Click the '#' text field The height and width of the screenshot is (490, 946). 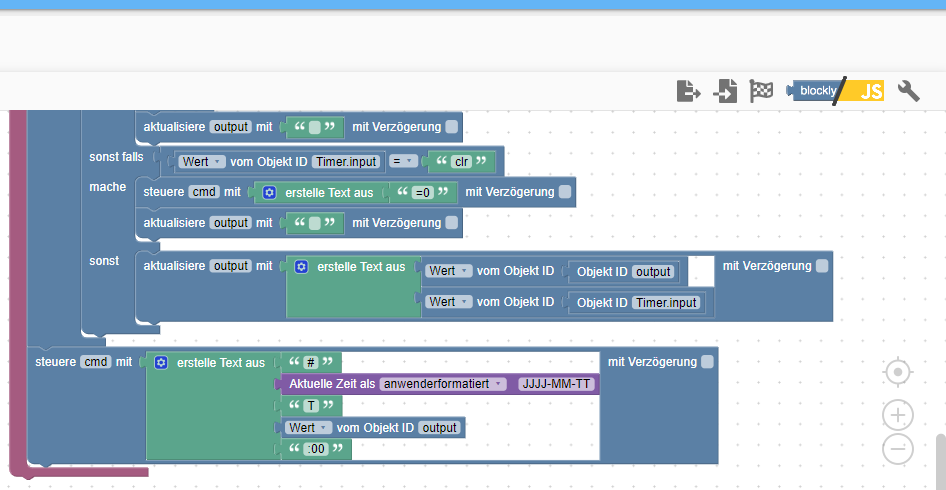tap(311, 363)
